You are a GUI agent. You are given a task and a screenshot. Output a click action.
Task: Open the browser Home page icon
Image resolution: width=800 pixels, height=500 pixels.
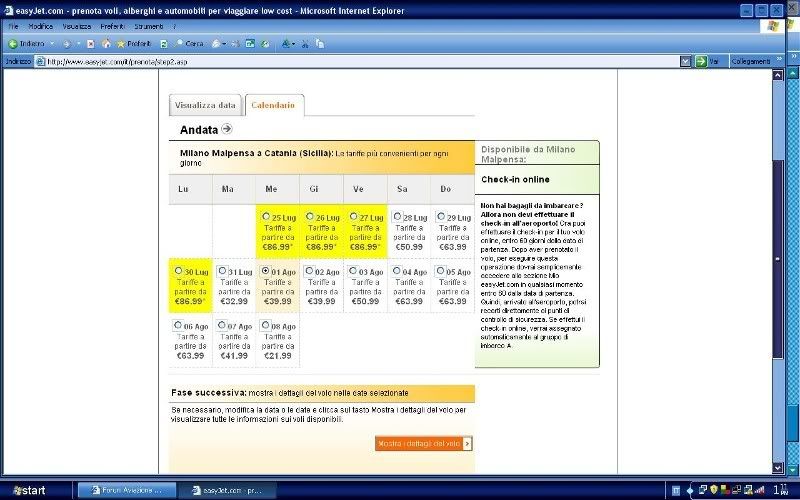point(106,44)
